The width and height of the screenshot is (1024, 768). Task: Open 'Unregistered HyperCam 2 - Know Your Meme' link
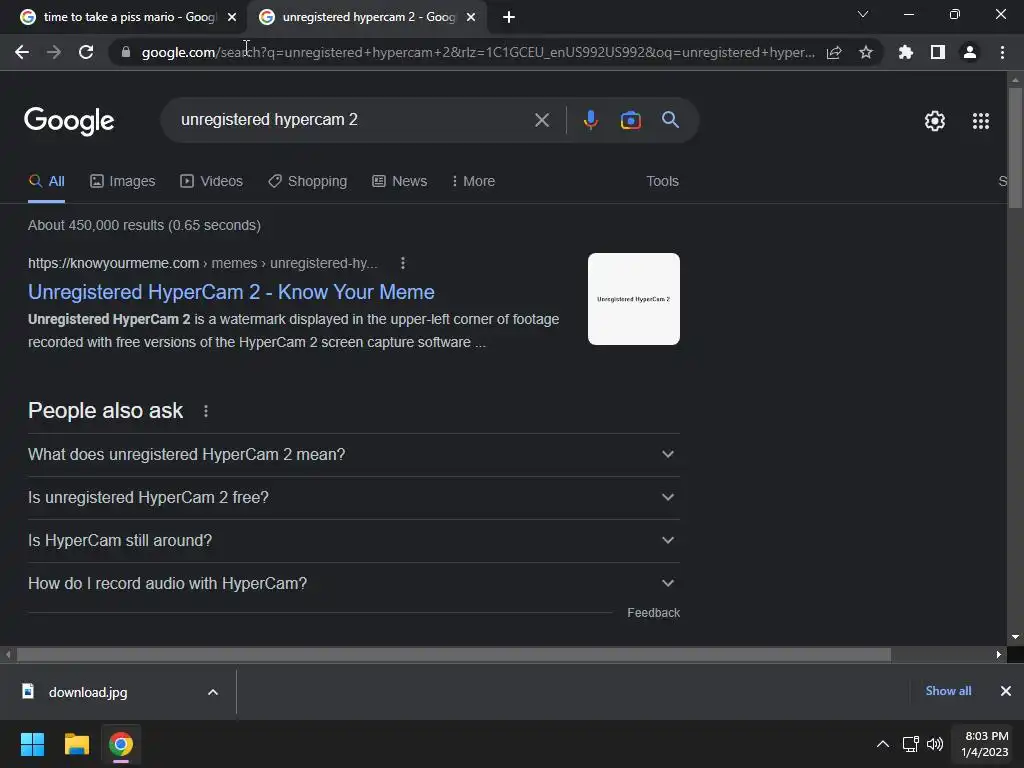[231, 292]
